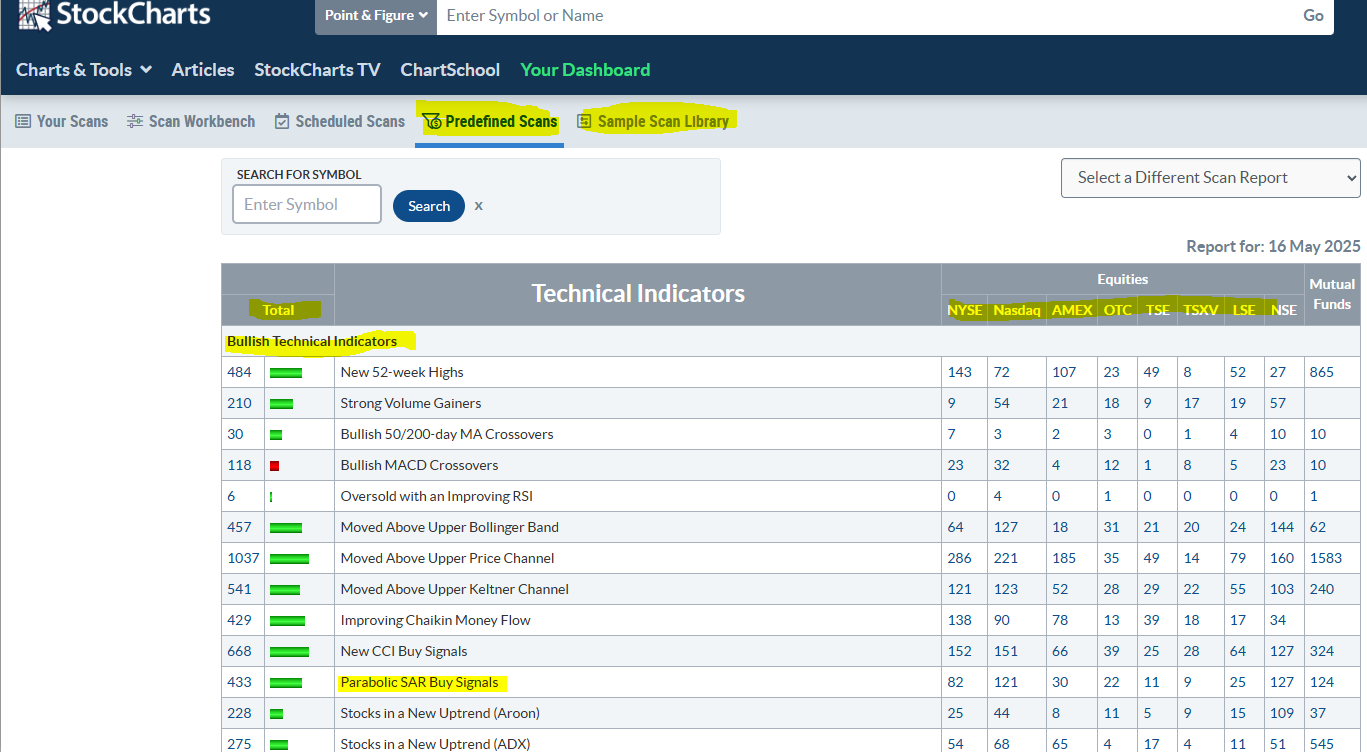Expand the Charts & Tools menu
Screen dimensions: 1367x752
point(84,70)
